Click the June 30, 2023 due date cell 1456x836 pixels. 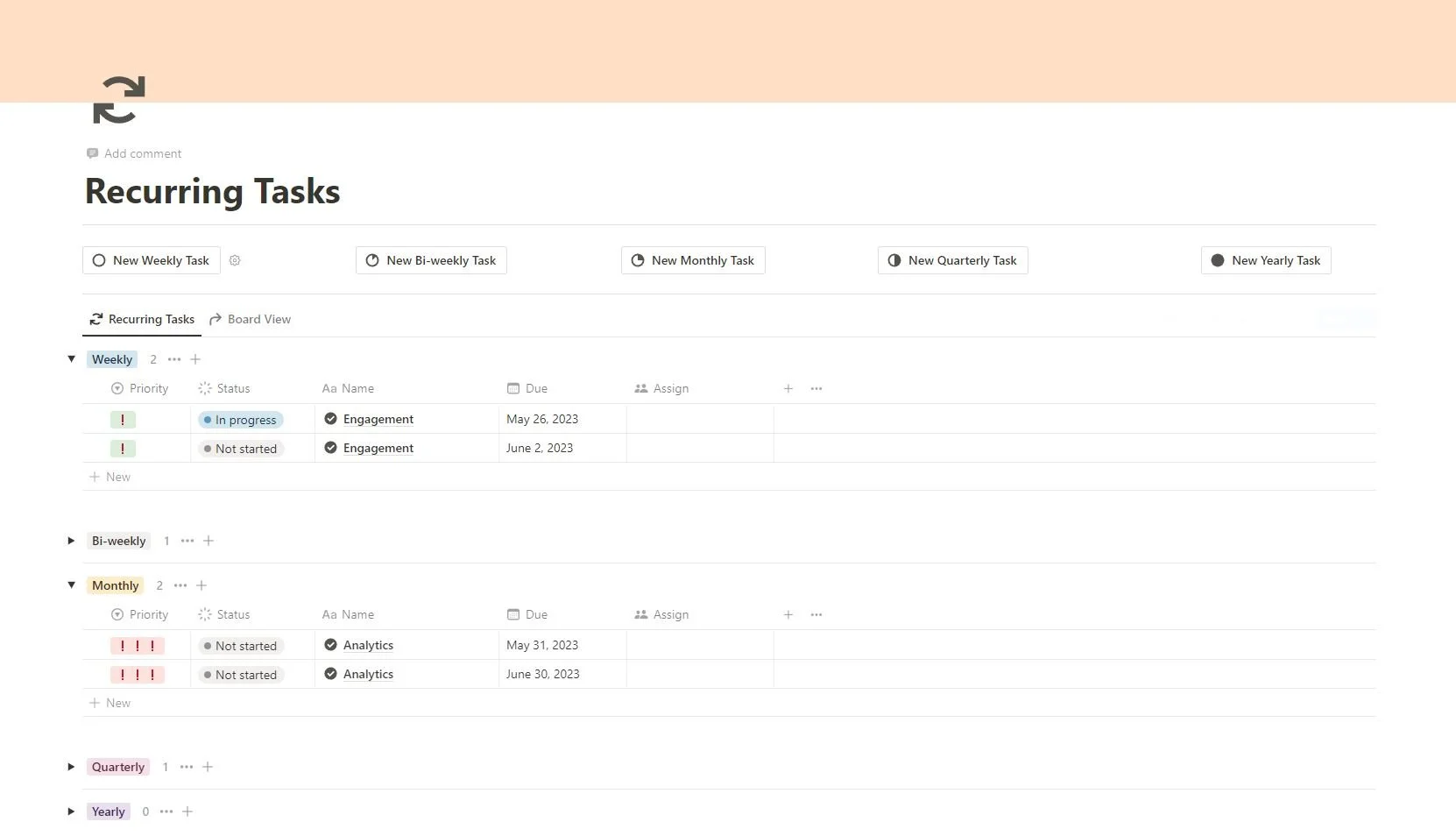pos(562,674)
